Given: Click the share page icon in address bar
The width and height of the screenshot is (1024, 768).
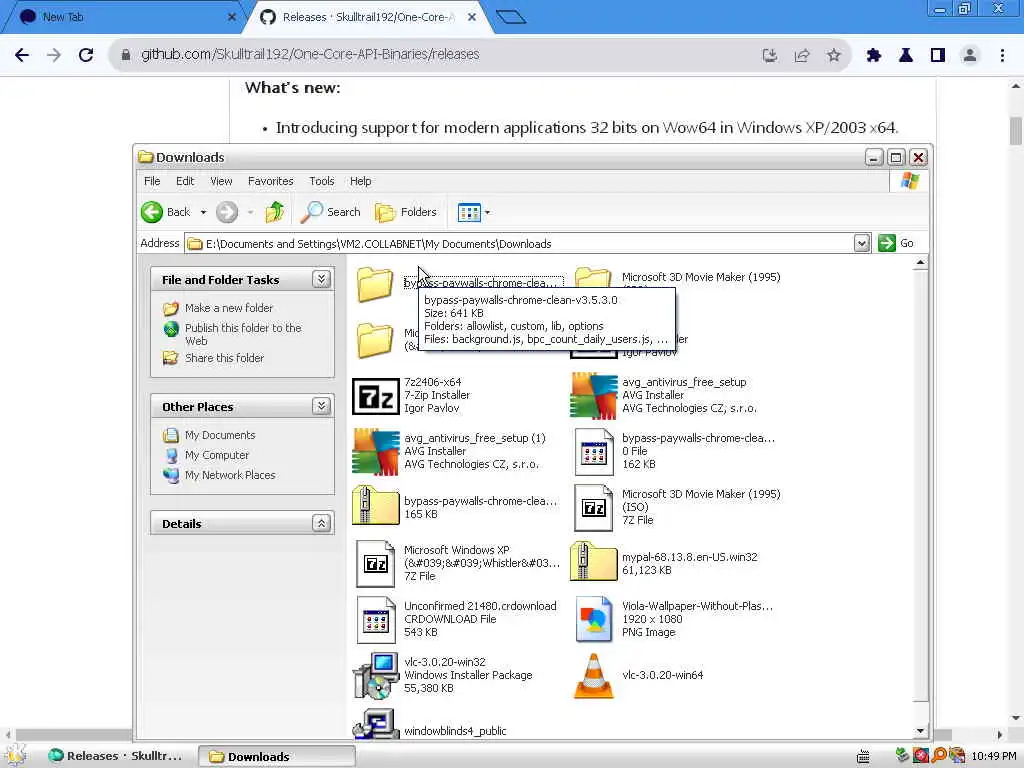Looking at the screenshot, I should point(802,55).
